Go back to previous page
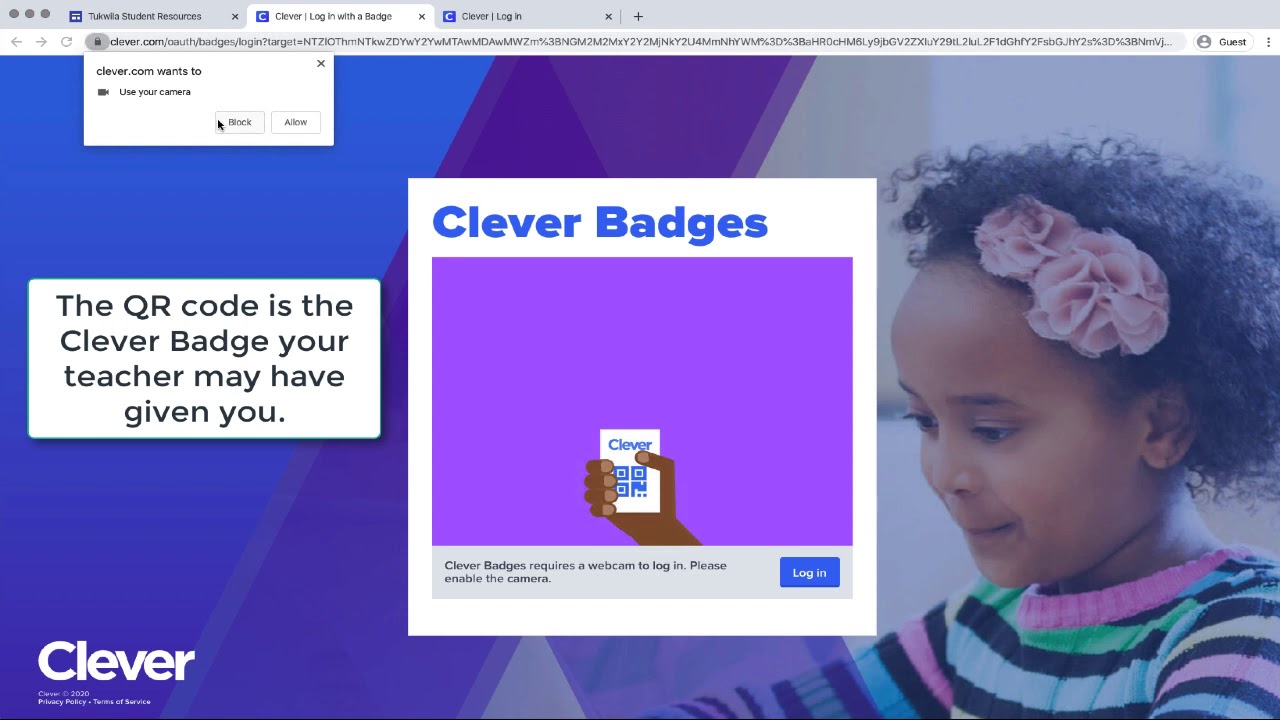This screenshot has width=1280, height=720. pyautogui.click(x=16, y=42)
